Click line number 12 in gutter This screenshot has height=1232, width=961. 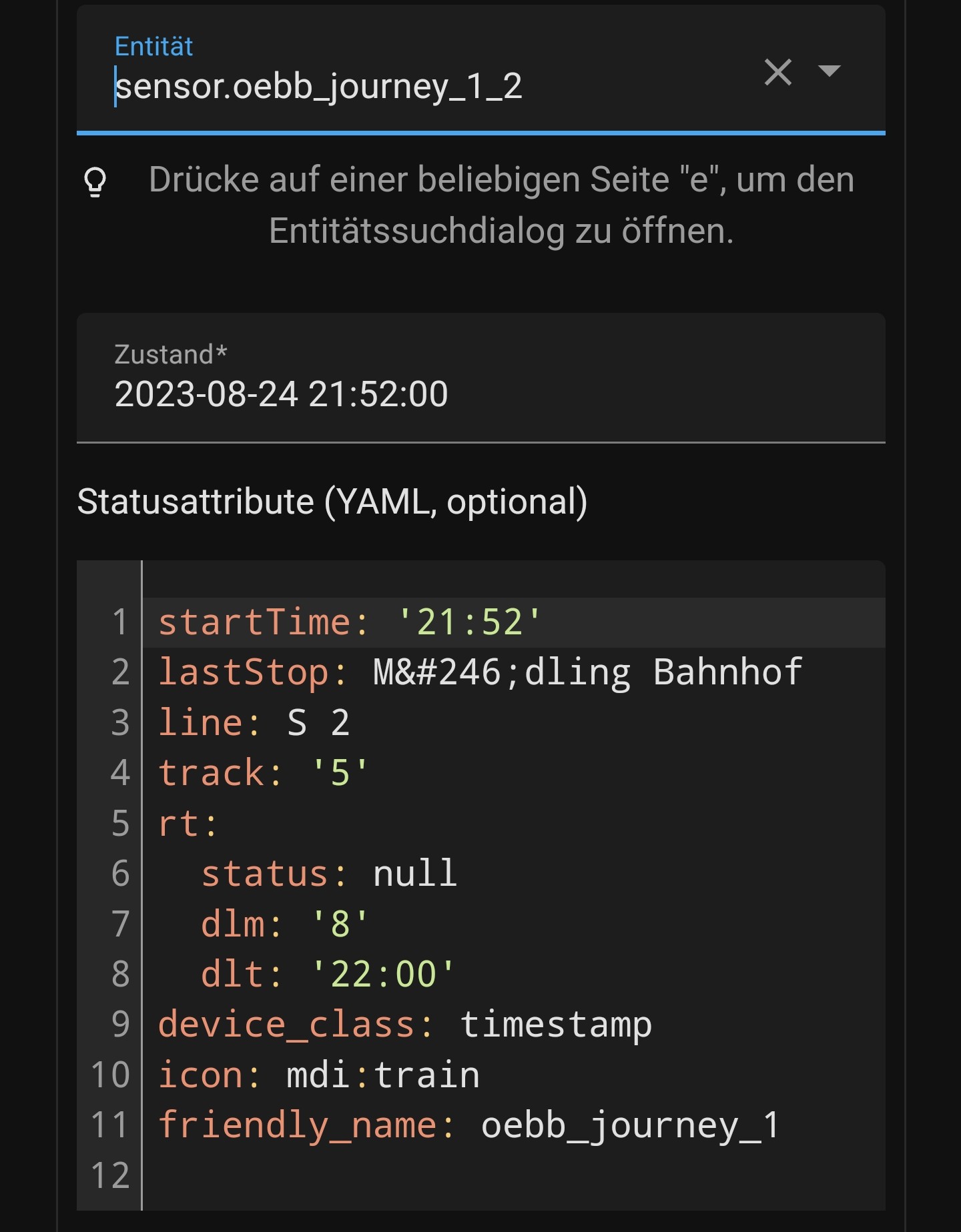point(110,1175)
